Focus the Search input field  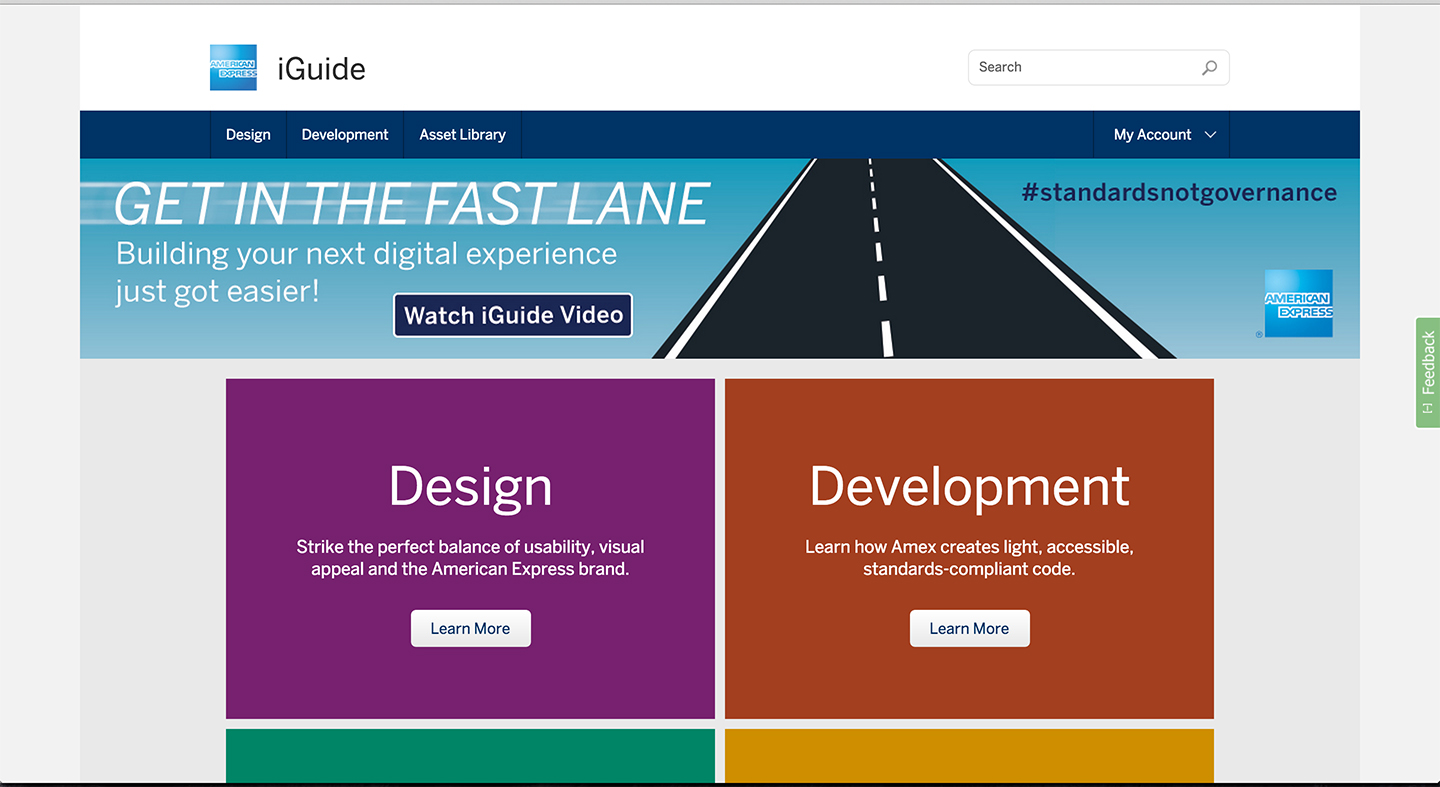1098,67
